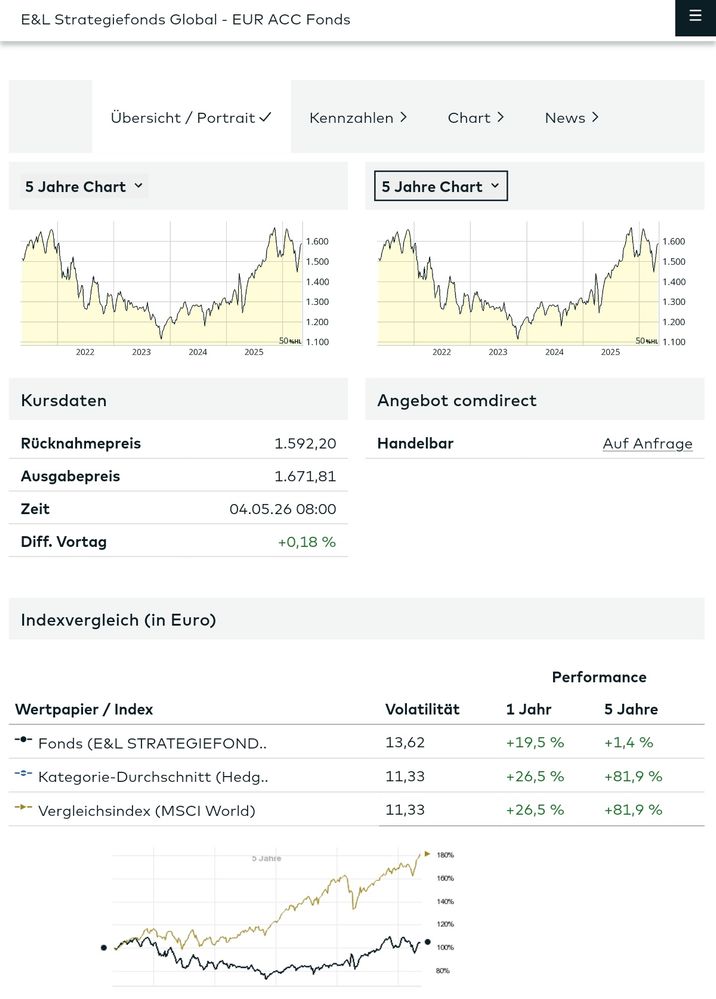
Task: Open the right 5-year price chart
Action: point(533,289)
